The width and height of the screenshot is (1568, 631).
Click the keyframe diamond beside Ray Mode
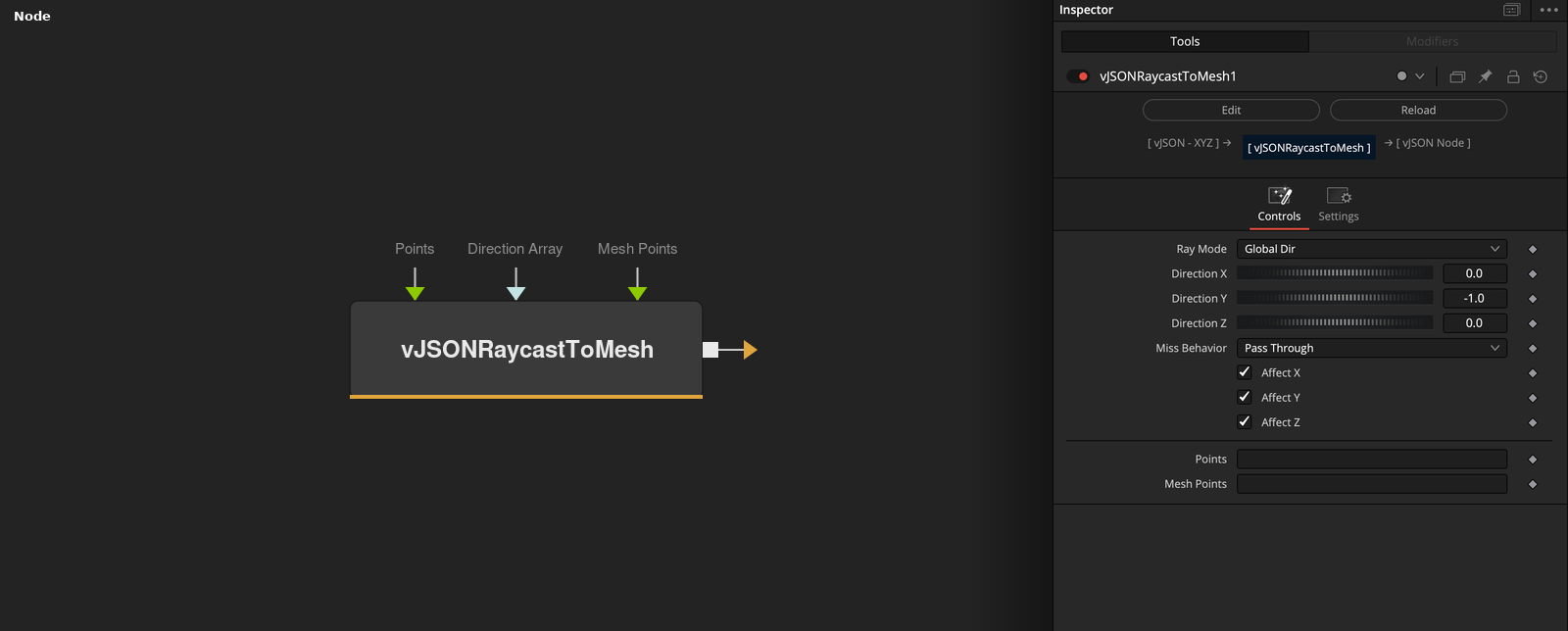[x=1533, y=249]
